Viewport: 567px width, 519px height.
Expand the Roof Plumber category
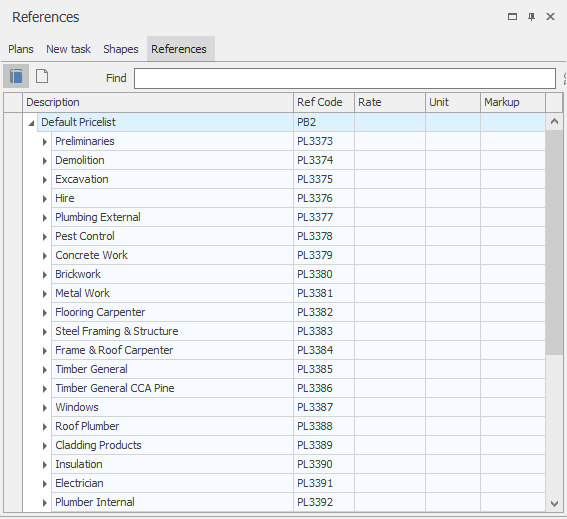[44, 427]
